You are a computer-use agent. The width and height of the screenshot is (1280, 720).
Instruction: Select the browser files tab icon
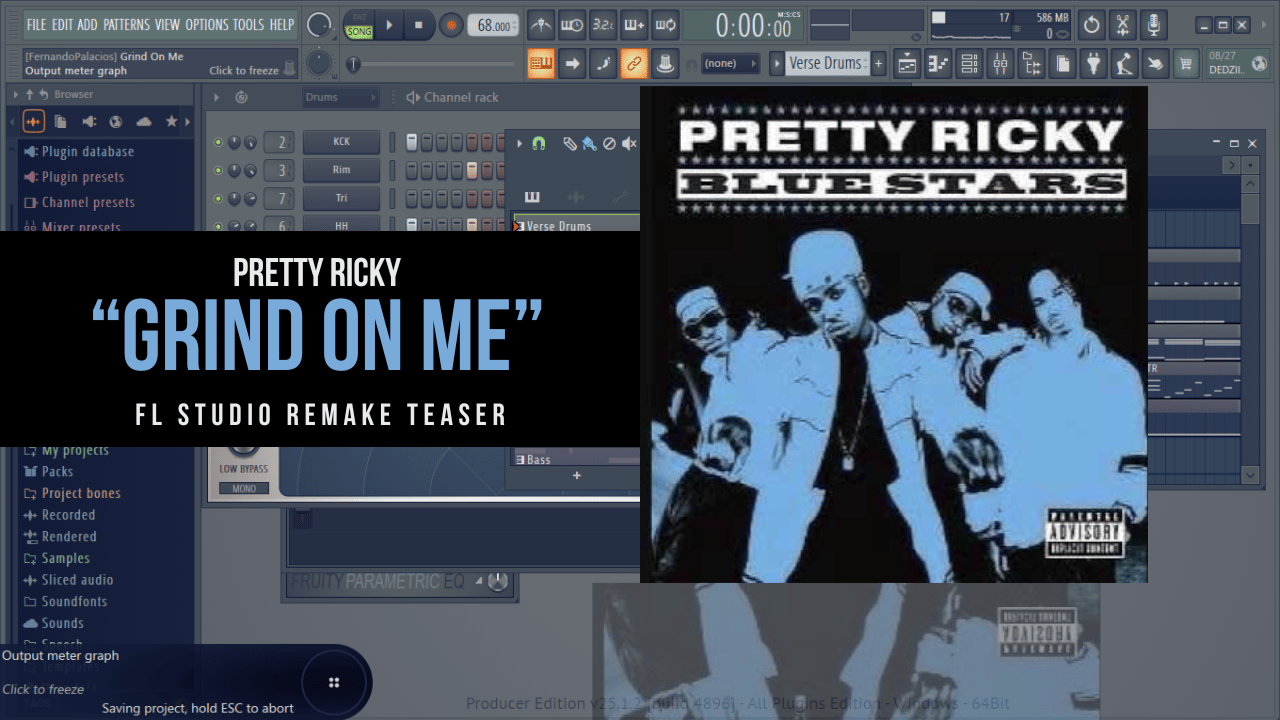coord(61,122)
